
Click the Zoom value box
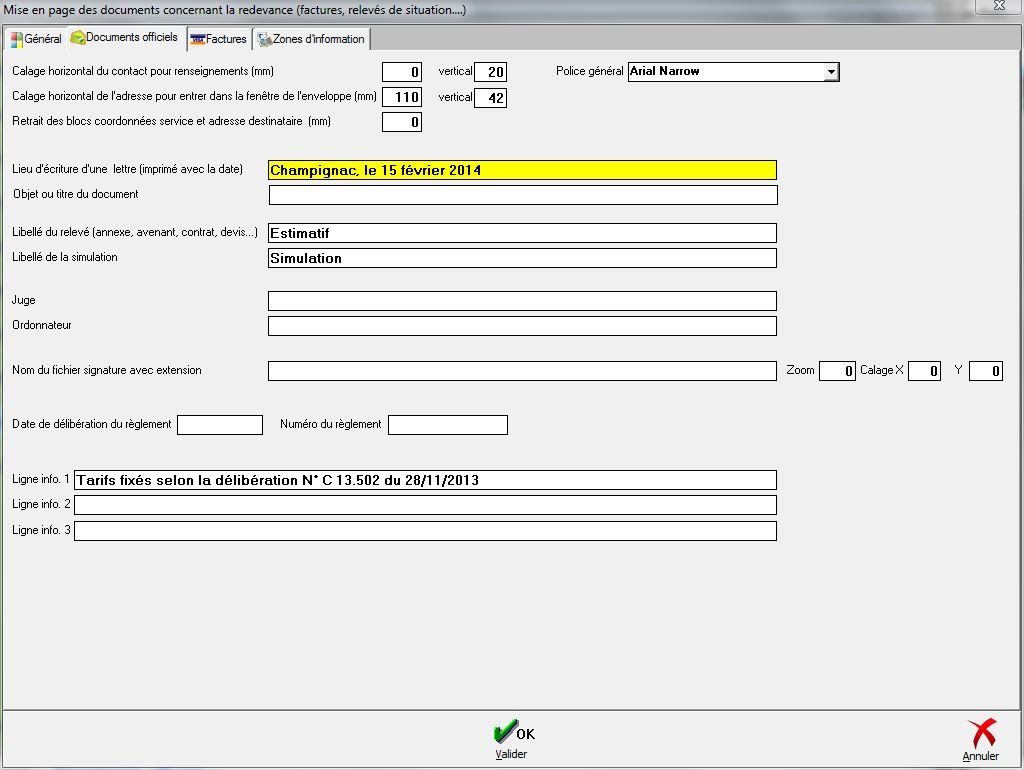point(837,371)
